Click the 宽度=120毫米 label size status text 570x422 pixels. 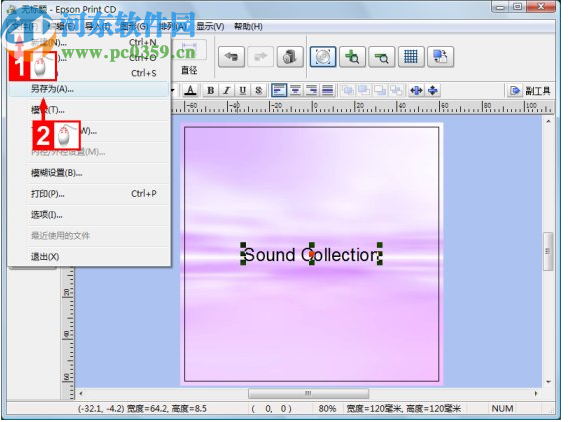(373, 409)
